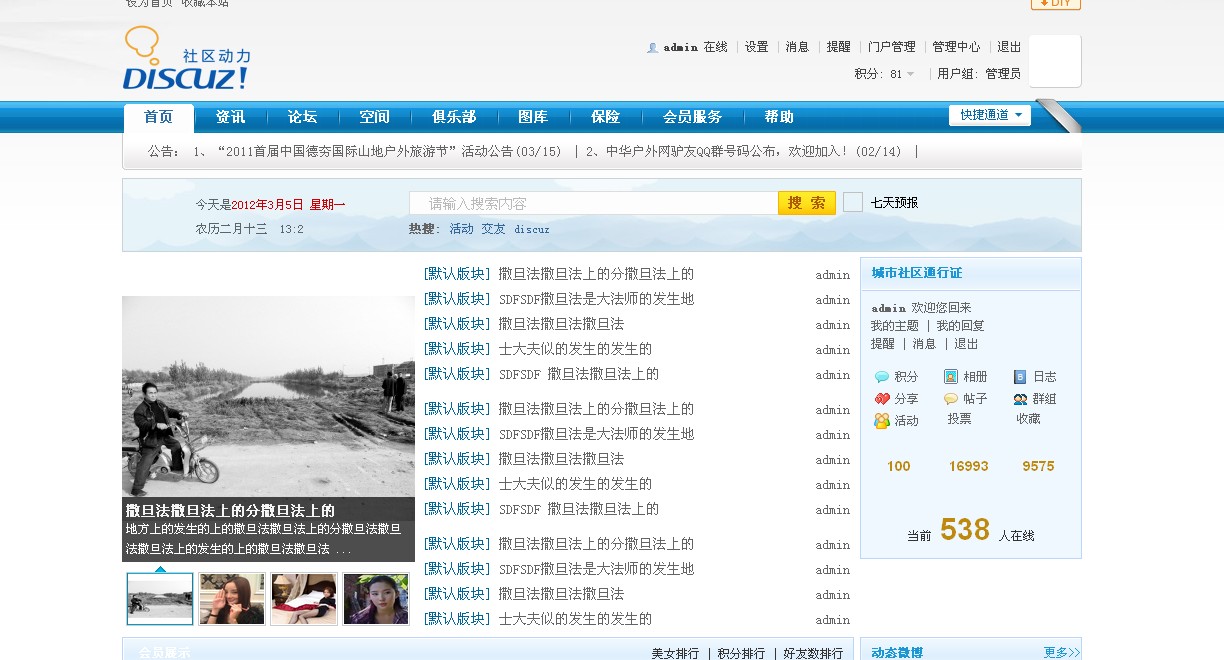The image size is (1224, 660).
Task: Click the admin user avatar icon
Action: pos(653,47)
